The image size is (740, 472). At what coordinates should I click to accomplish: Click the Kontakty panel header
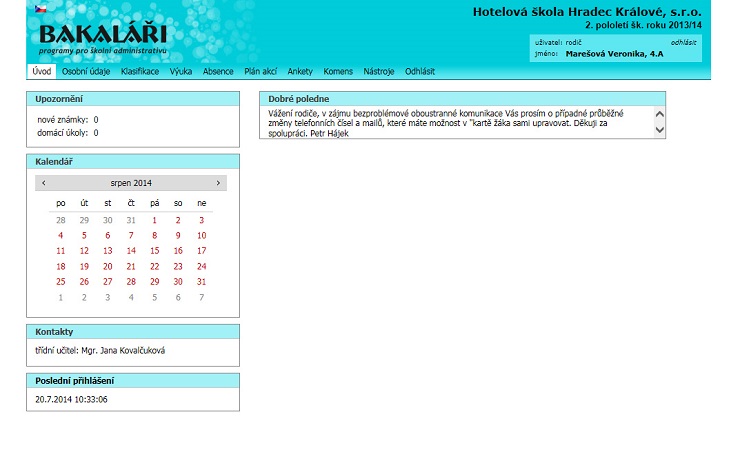[133, 332]
